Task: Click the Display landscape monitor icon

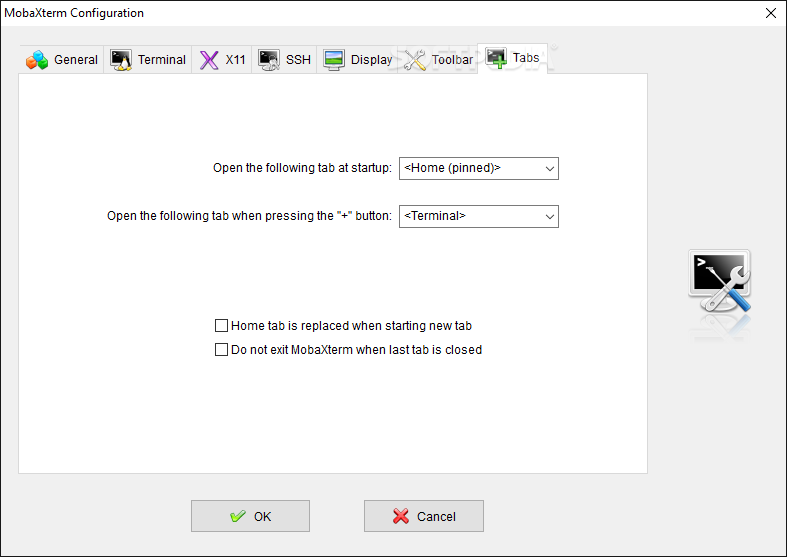Action: tap(334, 60)
